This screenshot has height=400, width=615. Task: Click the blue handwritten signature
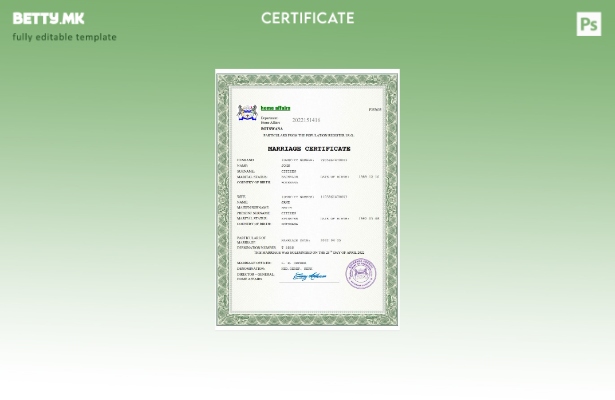point(309,277)
